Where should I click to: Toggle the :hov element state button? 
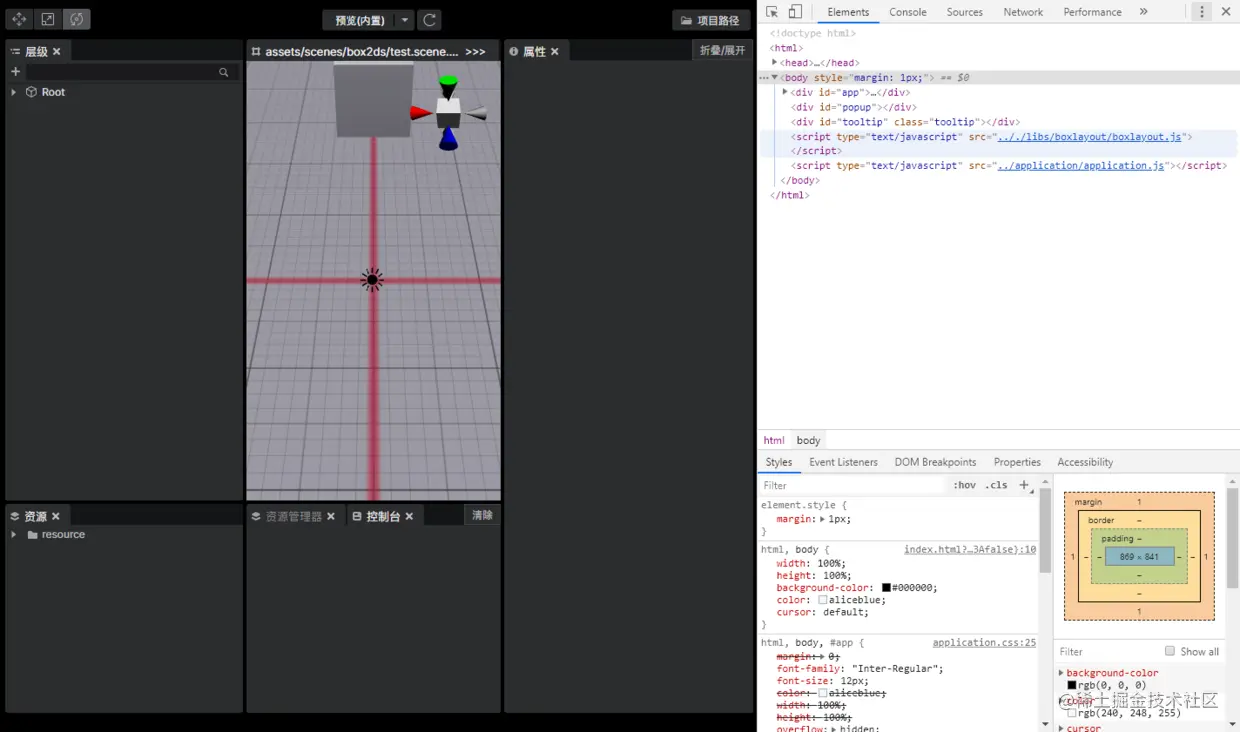tap(964, 485)
